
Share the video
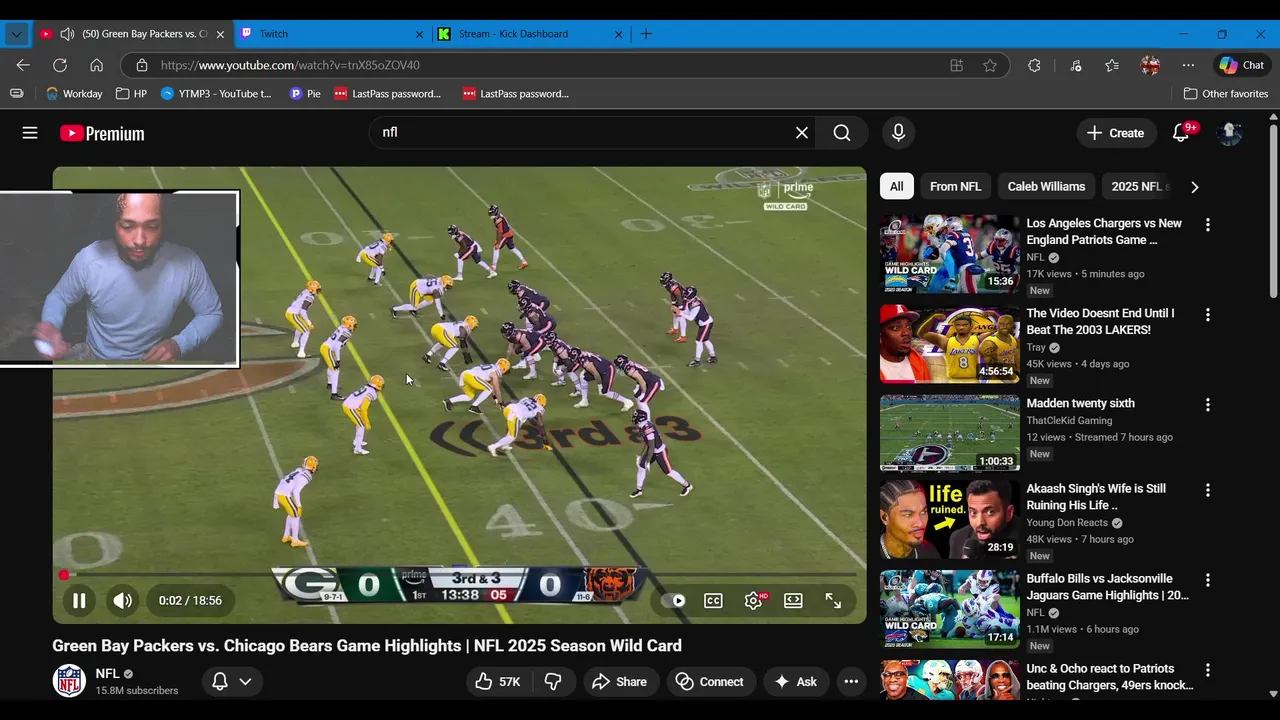(x=620, y=682)
